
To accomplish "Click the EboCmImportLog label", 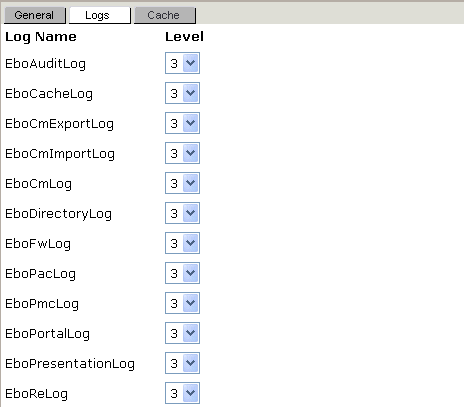I will click(x=60, y=154).
